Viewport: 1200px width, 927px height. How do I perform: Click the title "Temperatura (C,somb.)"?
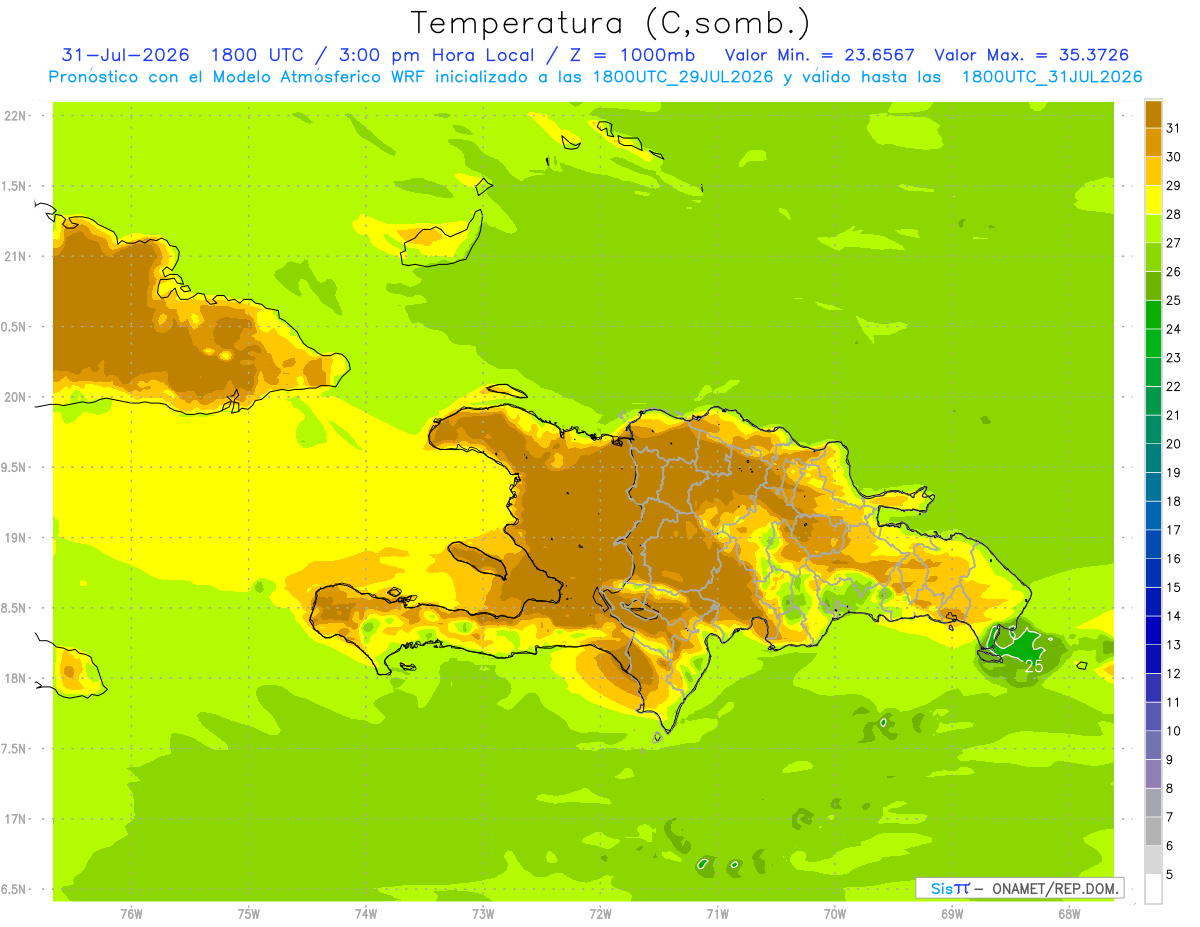pos(610,23)
